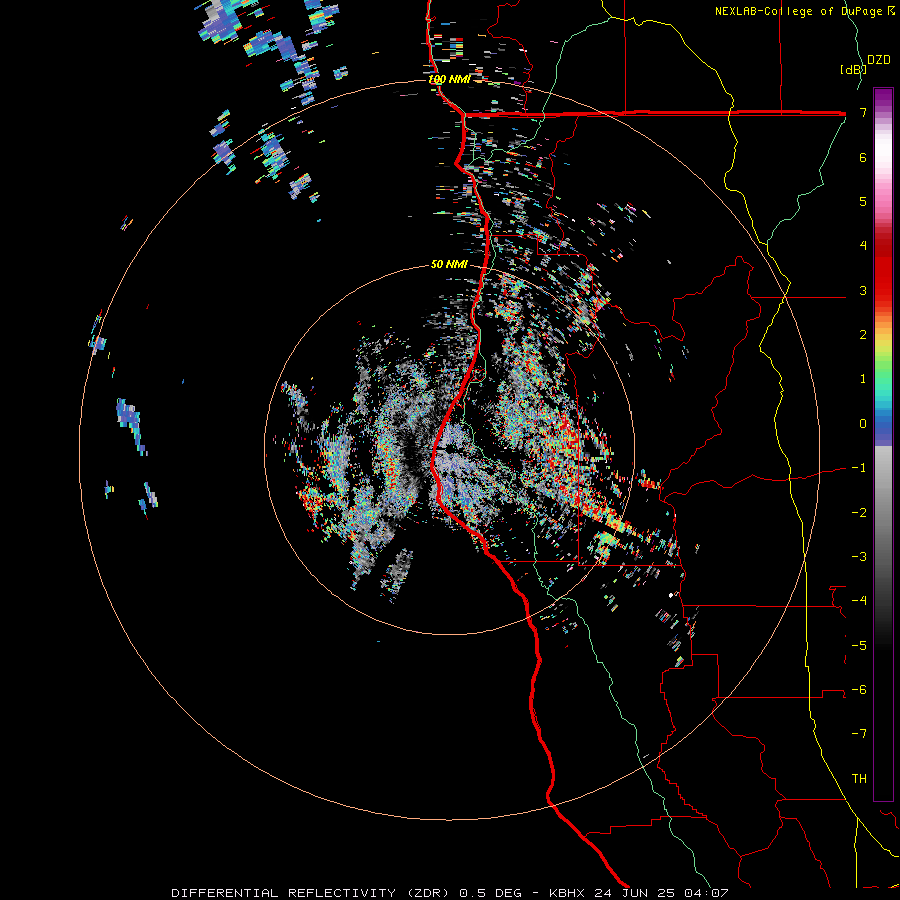Screen dimensions: 900x900
Task: Click the '50 NMI' range ring label
Action: [x=449, y=264]
